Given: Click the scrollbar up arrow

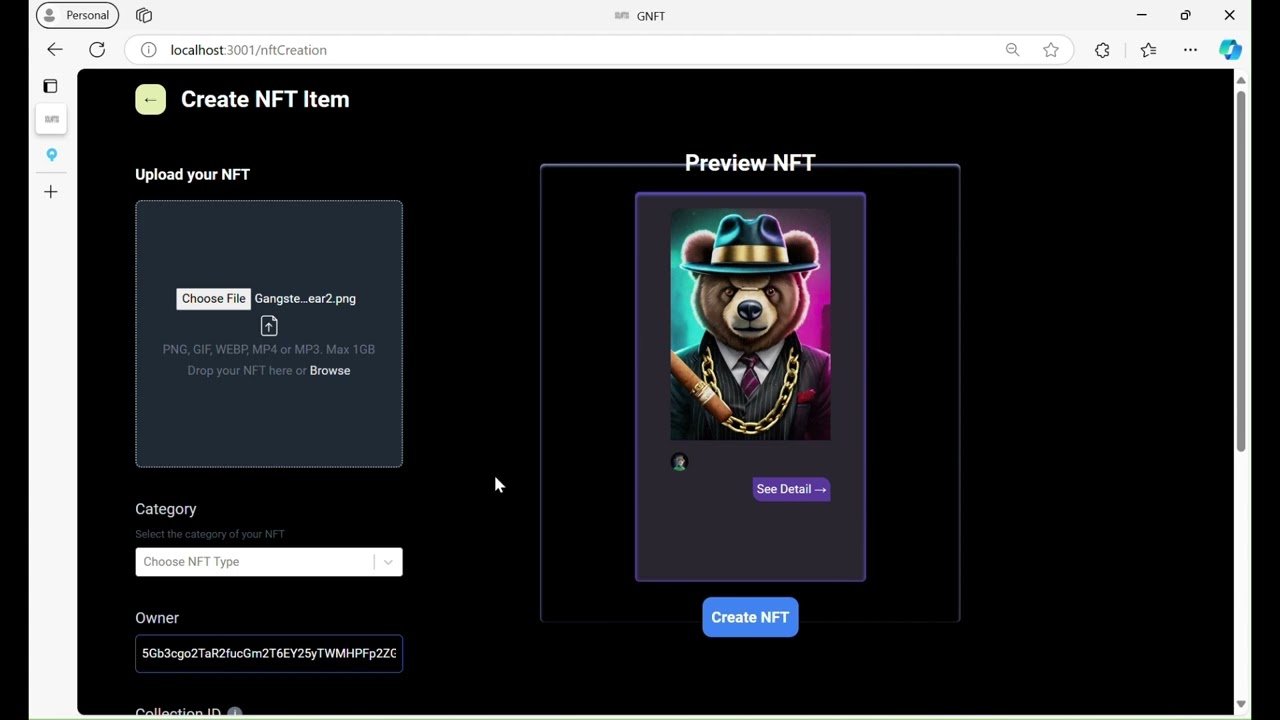Looking at the screenshot, I should (x=1241, y=80).
